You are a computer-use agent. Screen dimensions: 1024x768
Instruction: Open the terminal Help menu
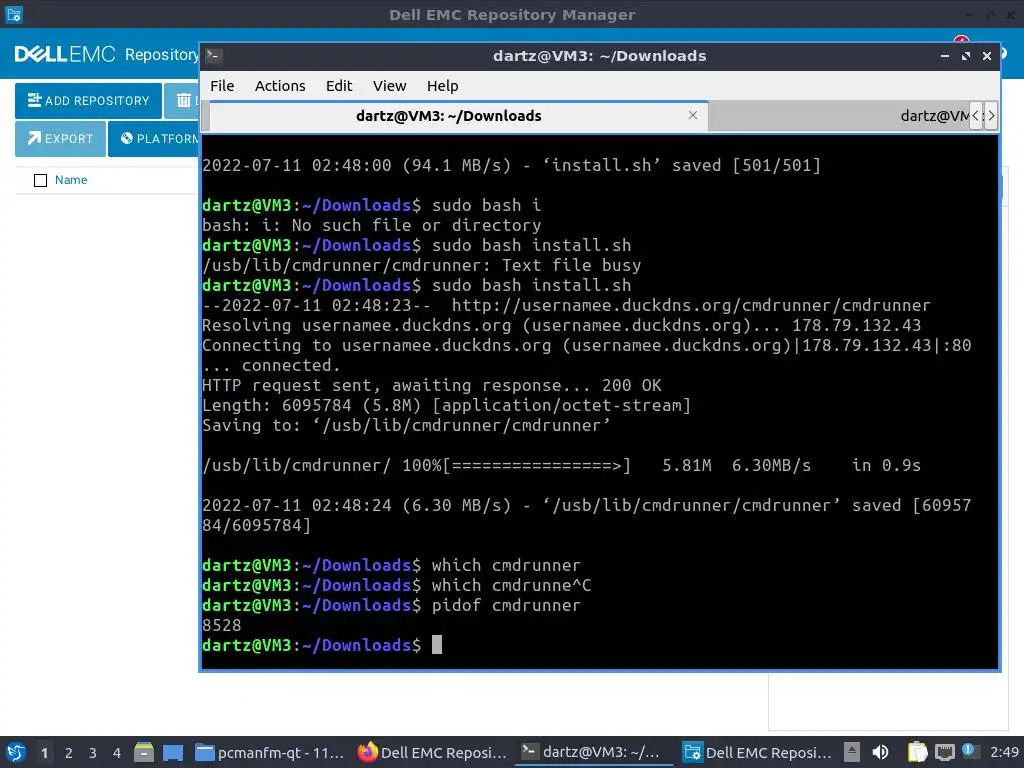pyautogui.click(x=443, y=86)
